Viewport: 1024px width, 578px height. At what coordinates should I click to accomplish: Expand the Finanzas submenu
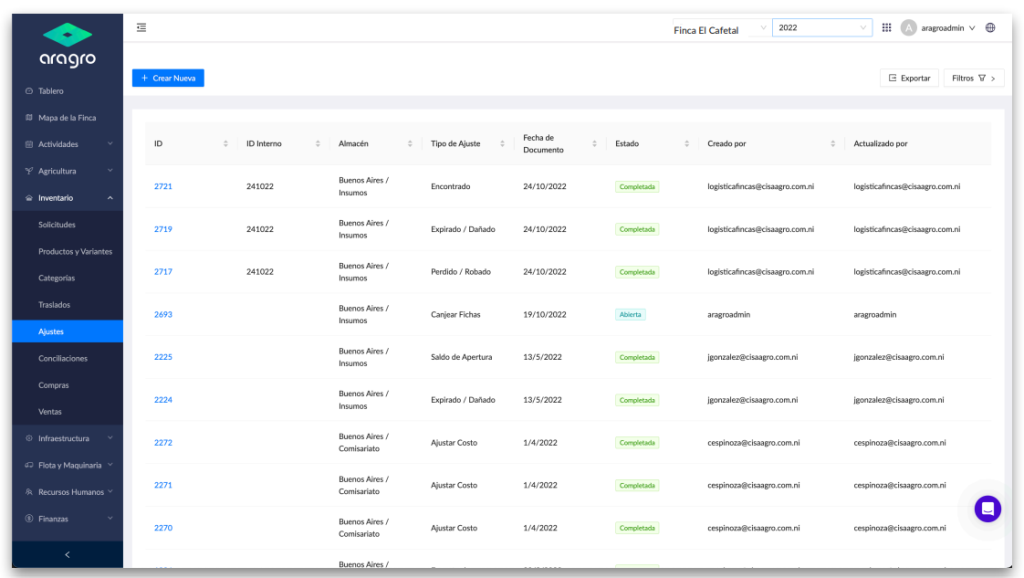[x=110, y=519]
